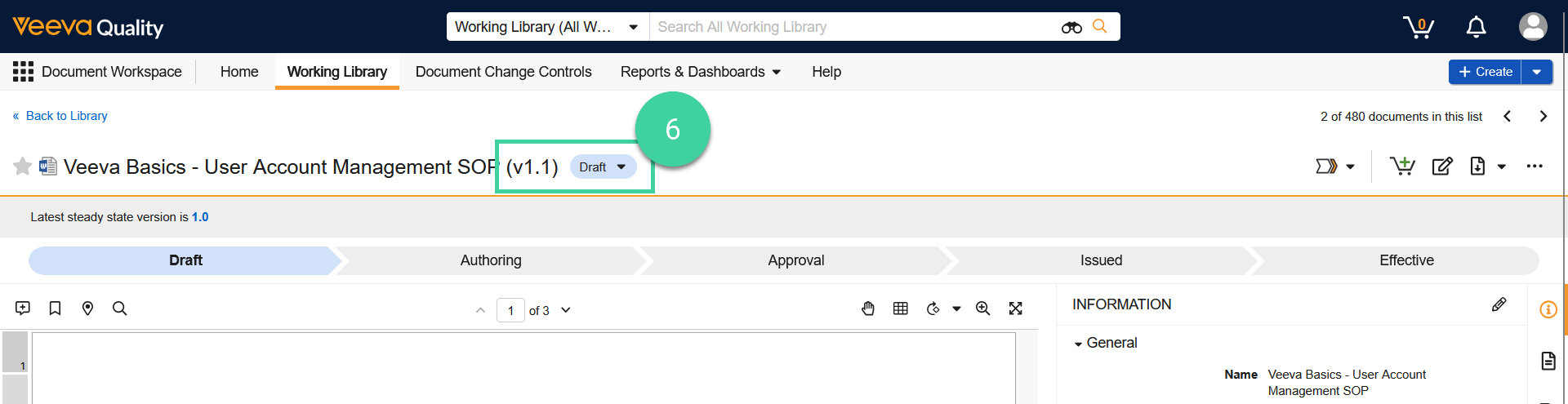Open the ellipsis more actions menu
This screenshot has width=1568, height=404.
pos(1535,166)
